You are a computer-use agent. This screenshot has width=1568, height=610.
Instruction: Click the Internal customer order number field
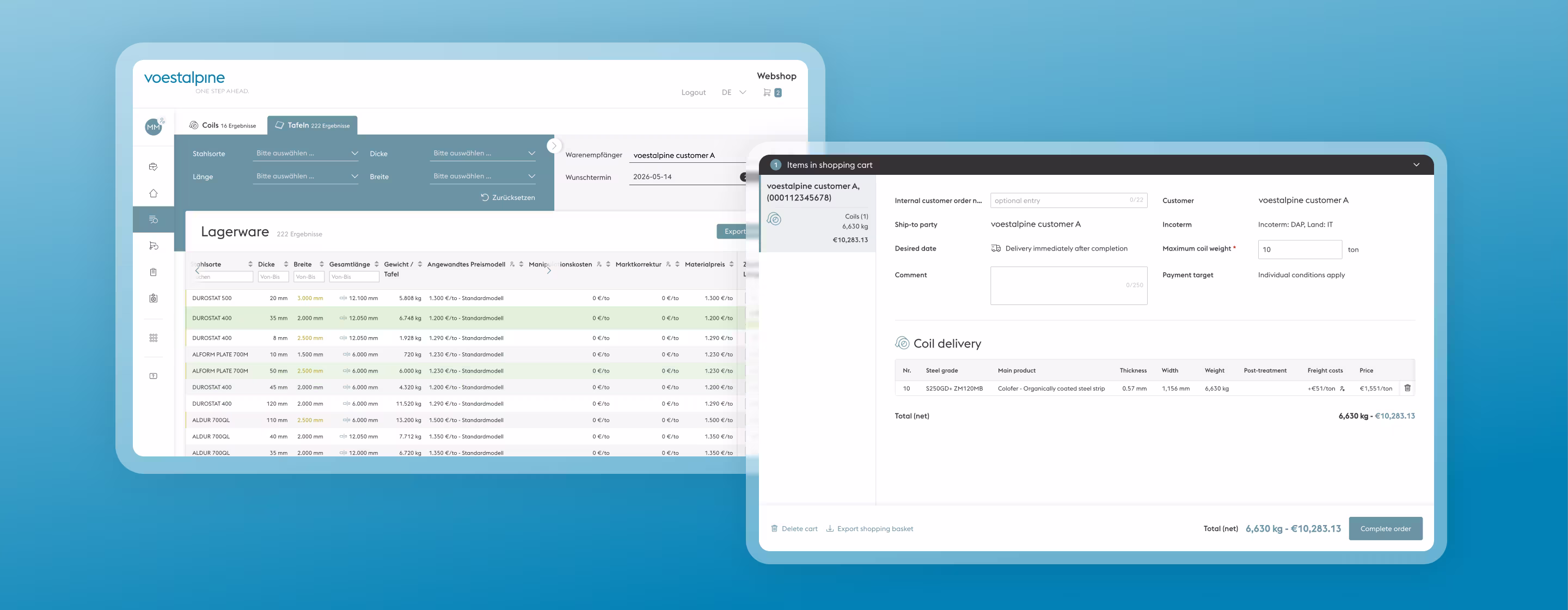(x=1068, y=200)
